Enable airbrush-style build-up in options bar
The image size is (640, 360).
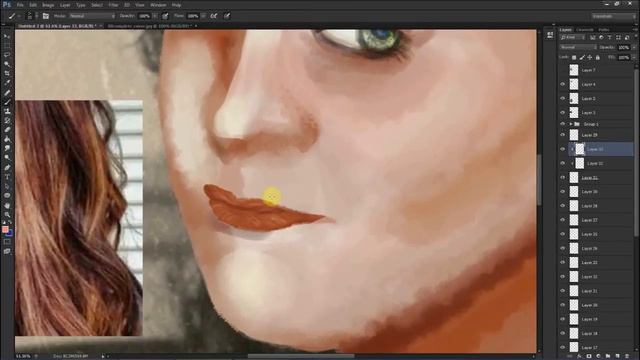213,16
